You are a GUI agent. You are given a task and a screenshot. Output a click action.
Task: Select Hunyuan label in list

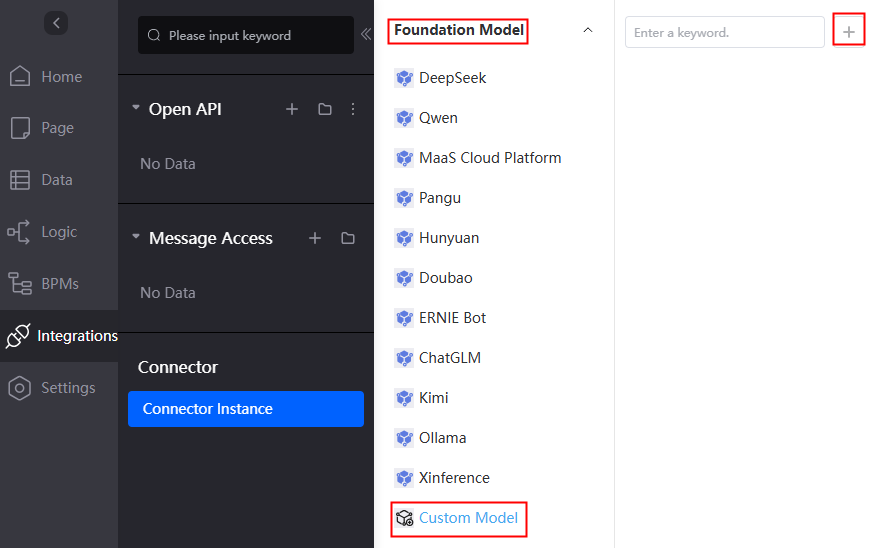coord(449,238)
